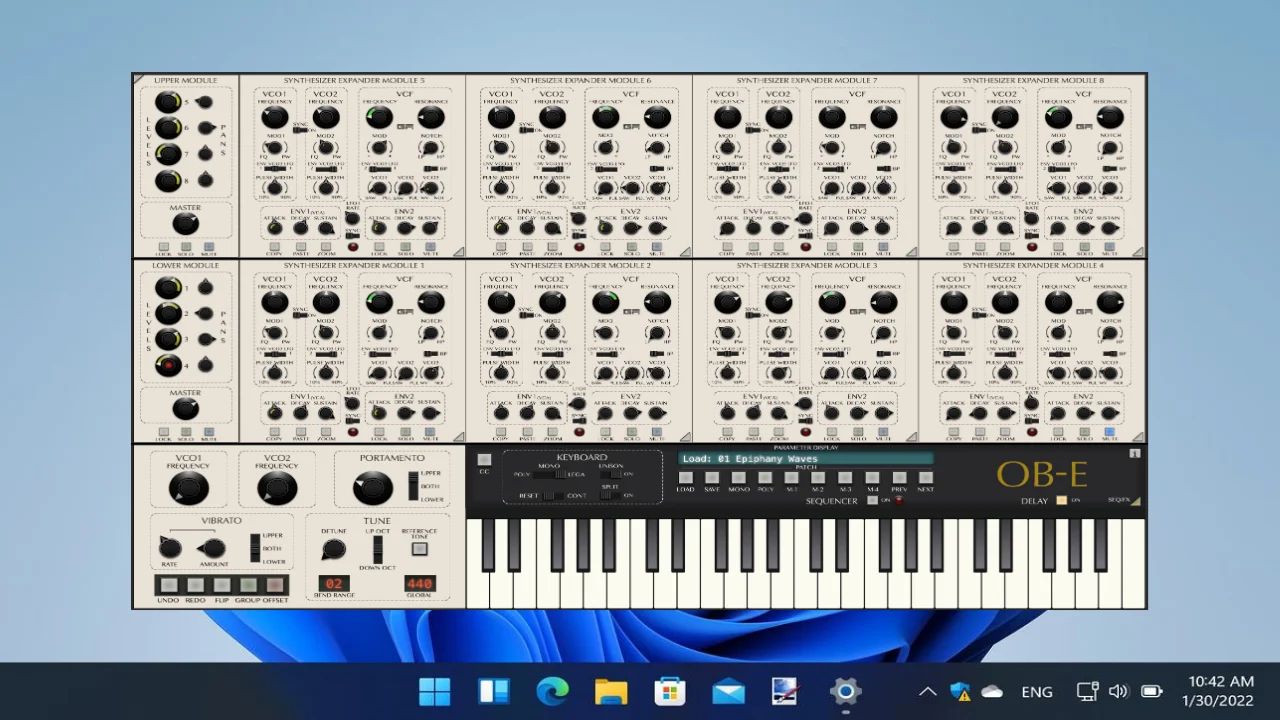Click the Reference Tone button

[x=419, y=549]
